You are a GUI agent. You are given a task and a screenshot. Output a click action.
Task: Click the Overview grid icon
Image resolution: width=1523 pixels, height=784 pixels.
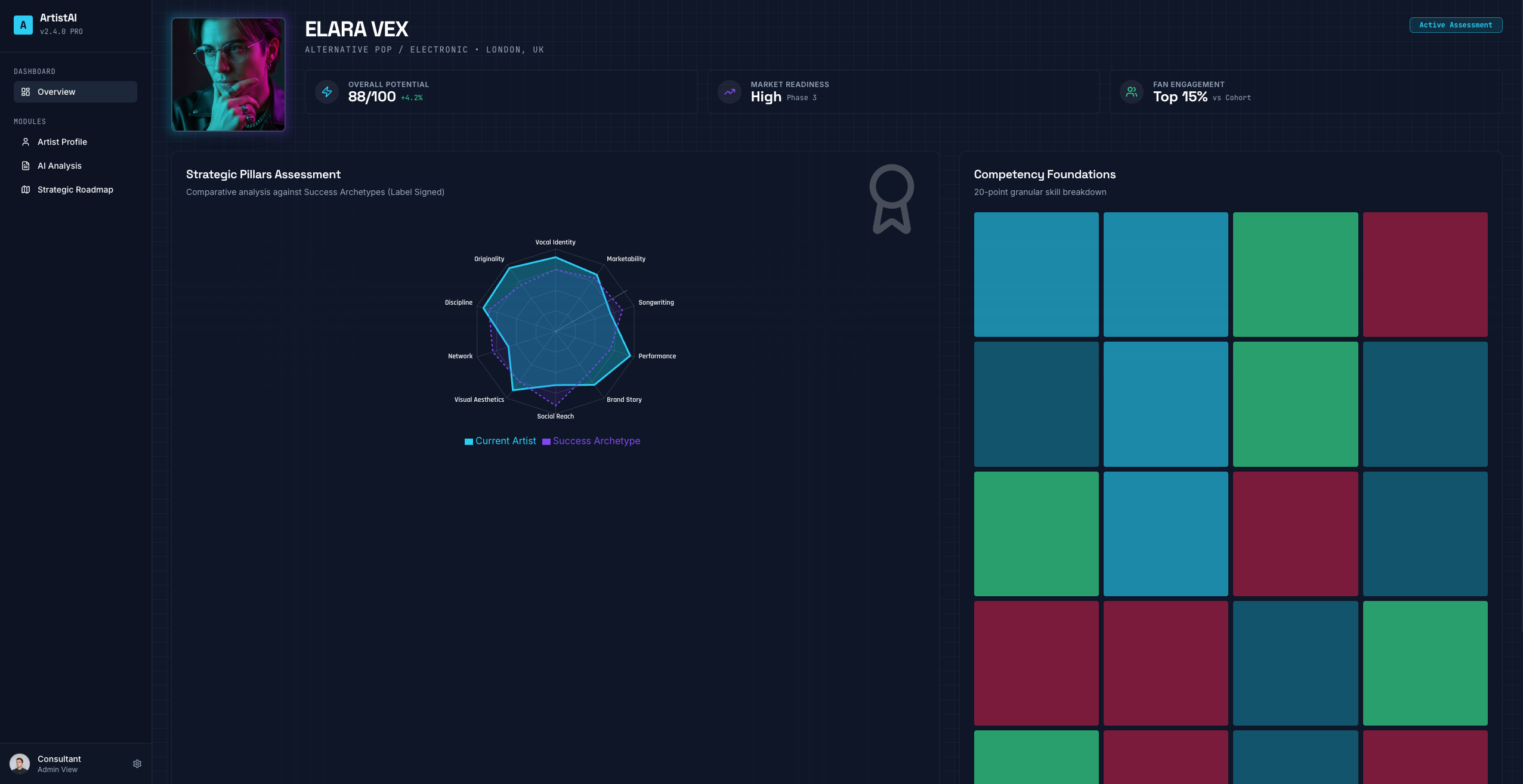point(26,92)
